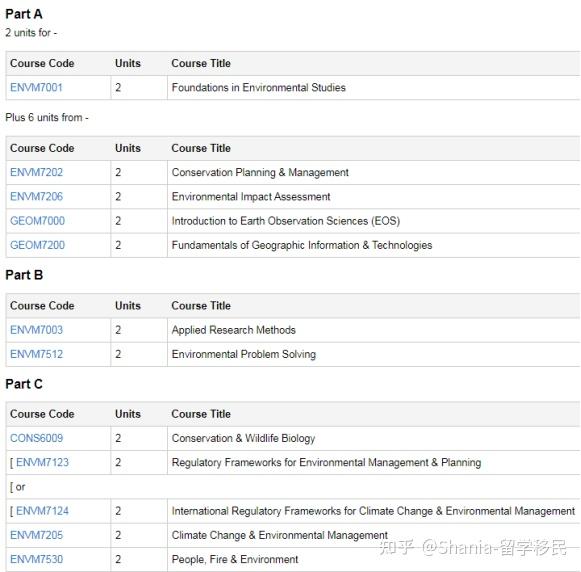This screenshot has height=572, width=581.
Task: Click the title Applied Research Methods
Action: click(x=233, y=330)
